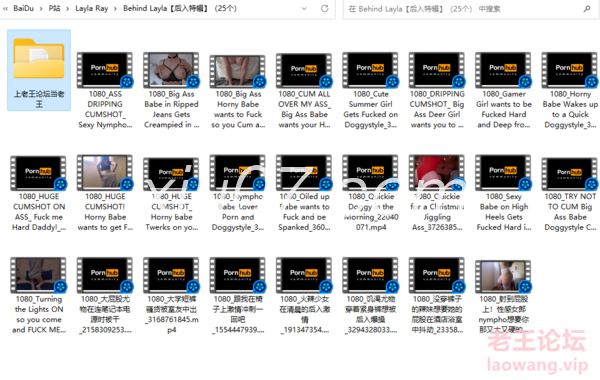Open the address bar history dropdown
This screenshot has width=600, height=380.
pos(304,8)
